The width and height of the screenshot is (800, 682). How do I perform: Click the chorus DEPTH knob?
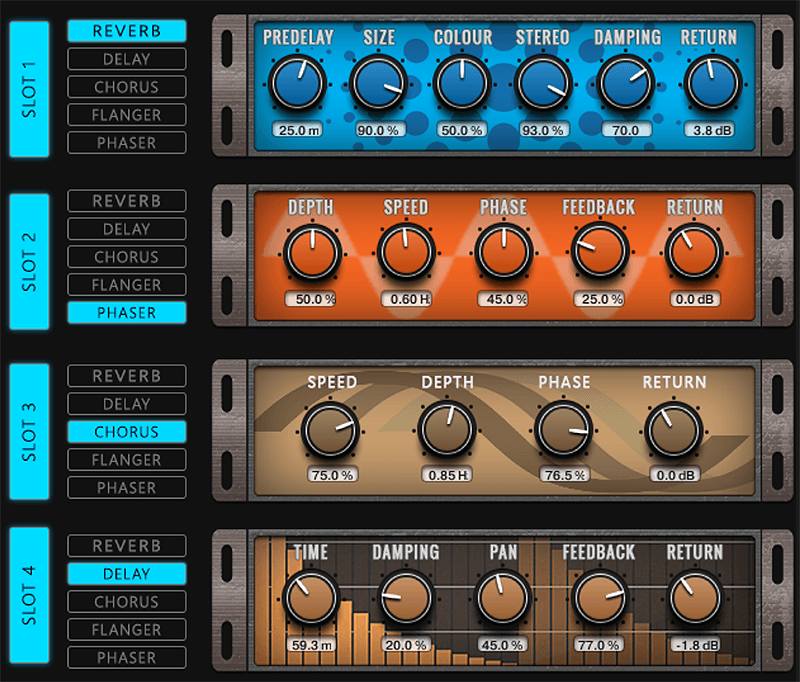click(x=447, y=430)
